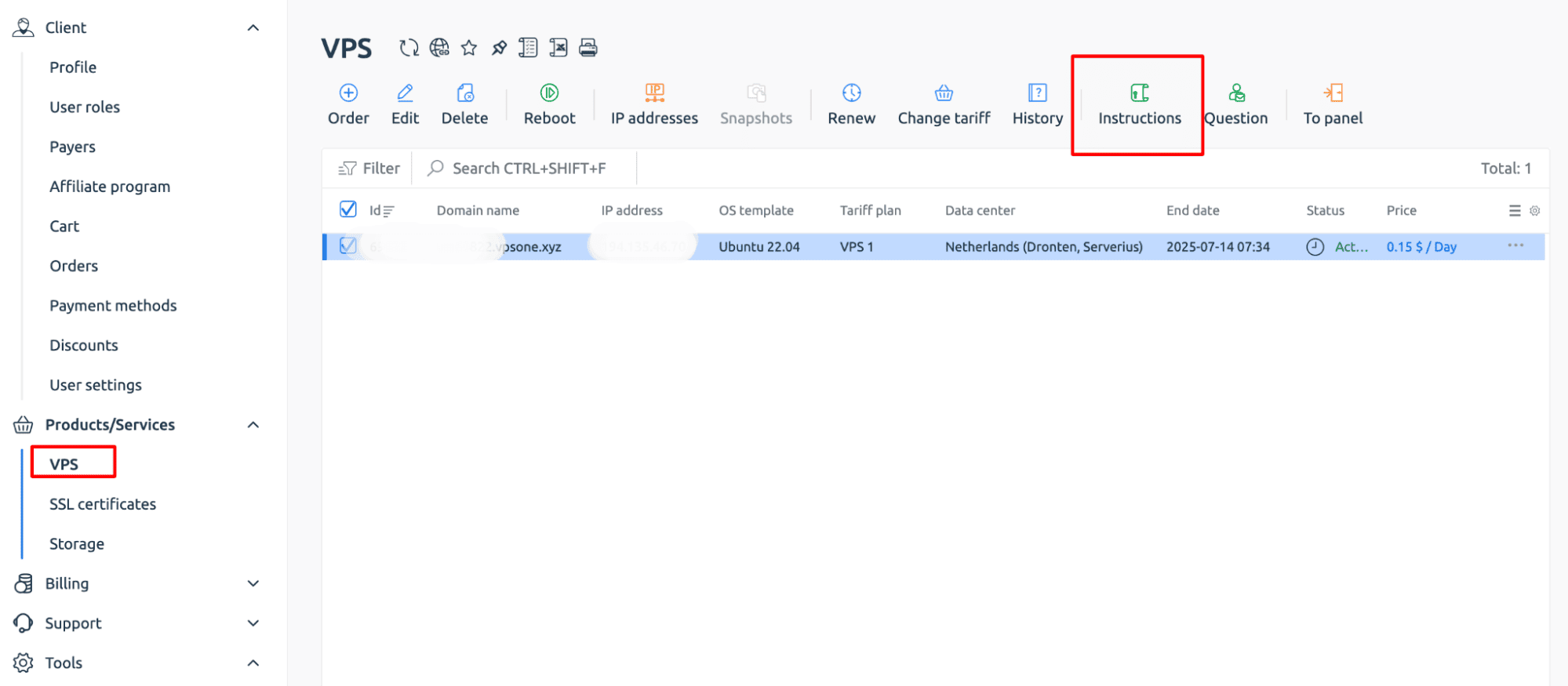This screenshot has height=686, width=1568.
Task: Open Change tariff for the VPS
Action: pyautogui.click(x=944, y=105)
